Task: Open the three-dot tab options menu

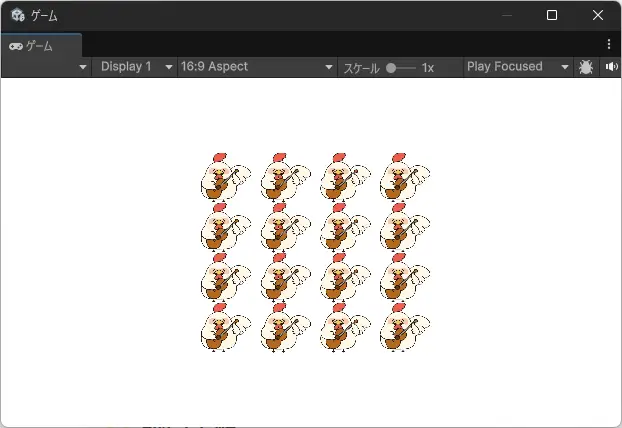Action: coord(609,44)
